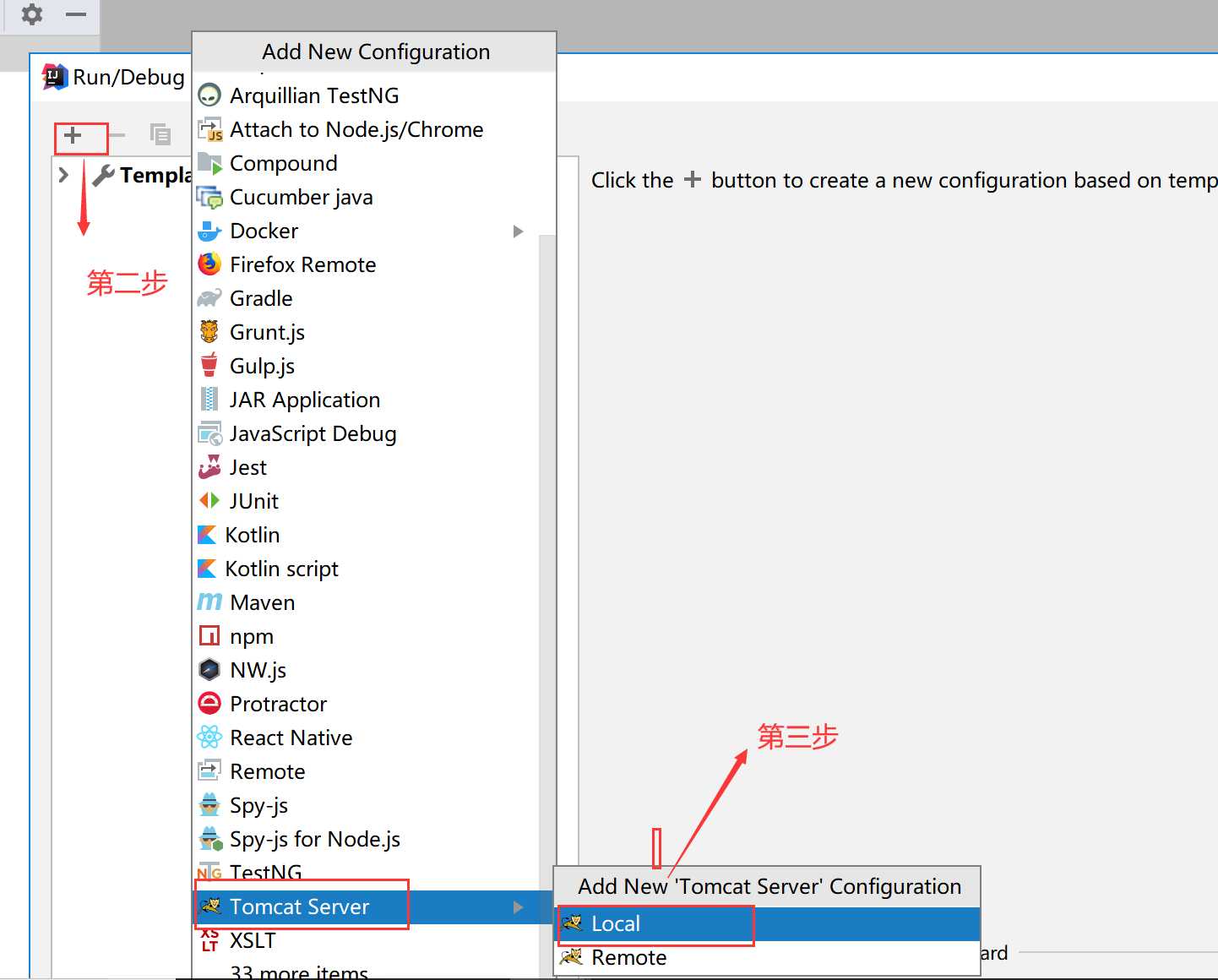This screenshot has width=1218, height=980.
Task: Click the settings gear icon
Action: 32,14
